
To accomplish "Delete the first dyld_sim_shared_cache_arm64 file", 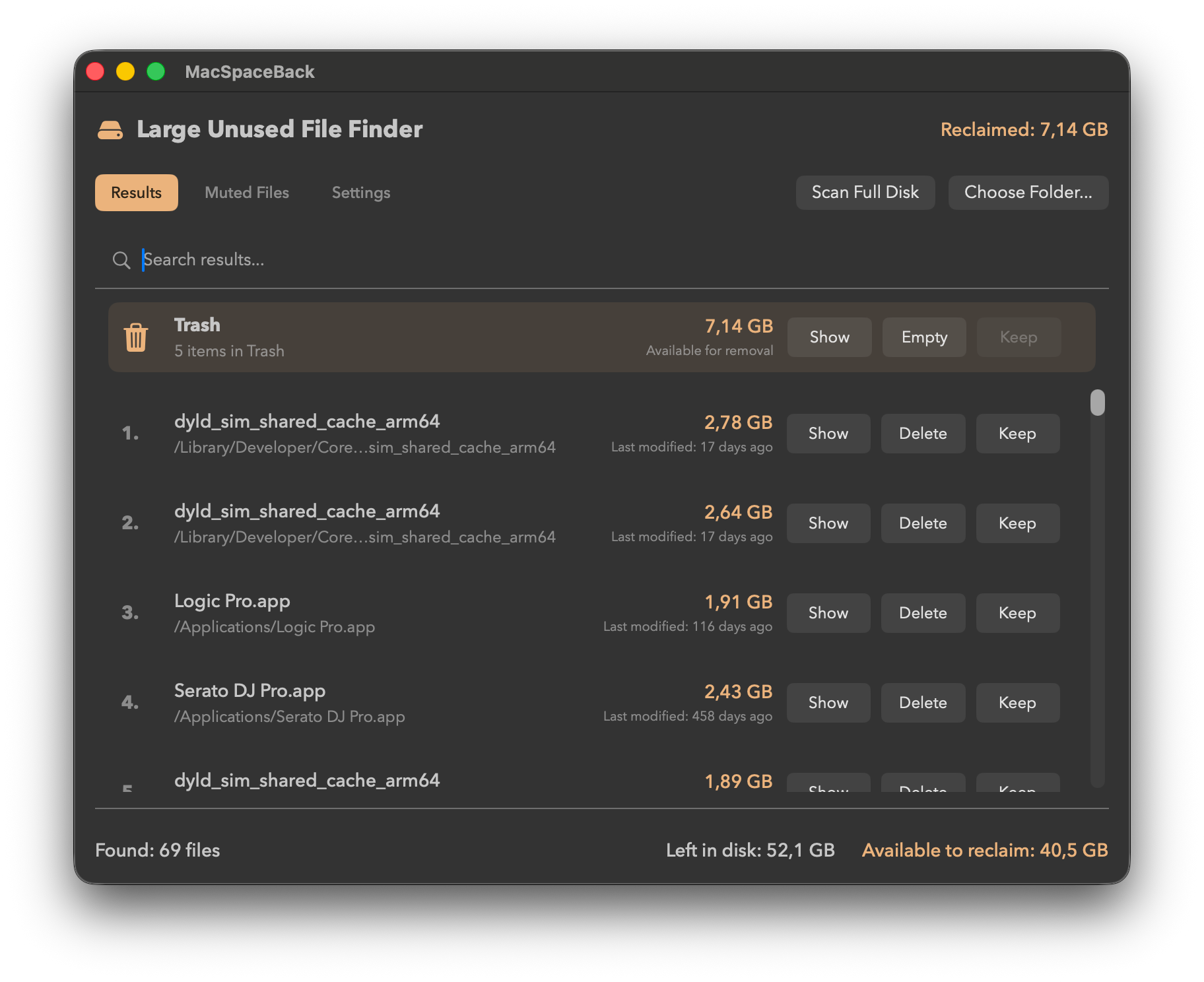I will click(x=923, y=434).
